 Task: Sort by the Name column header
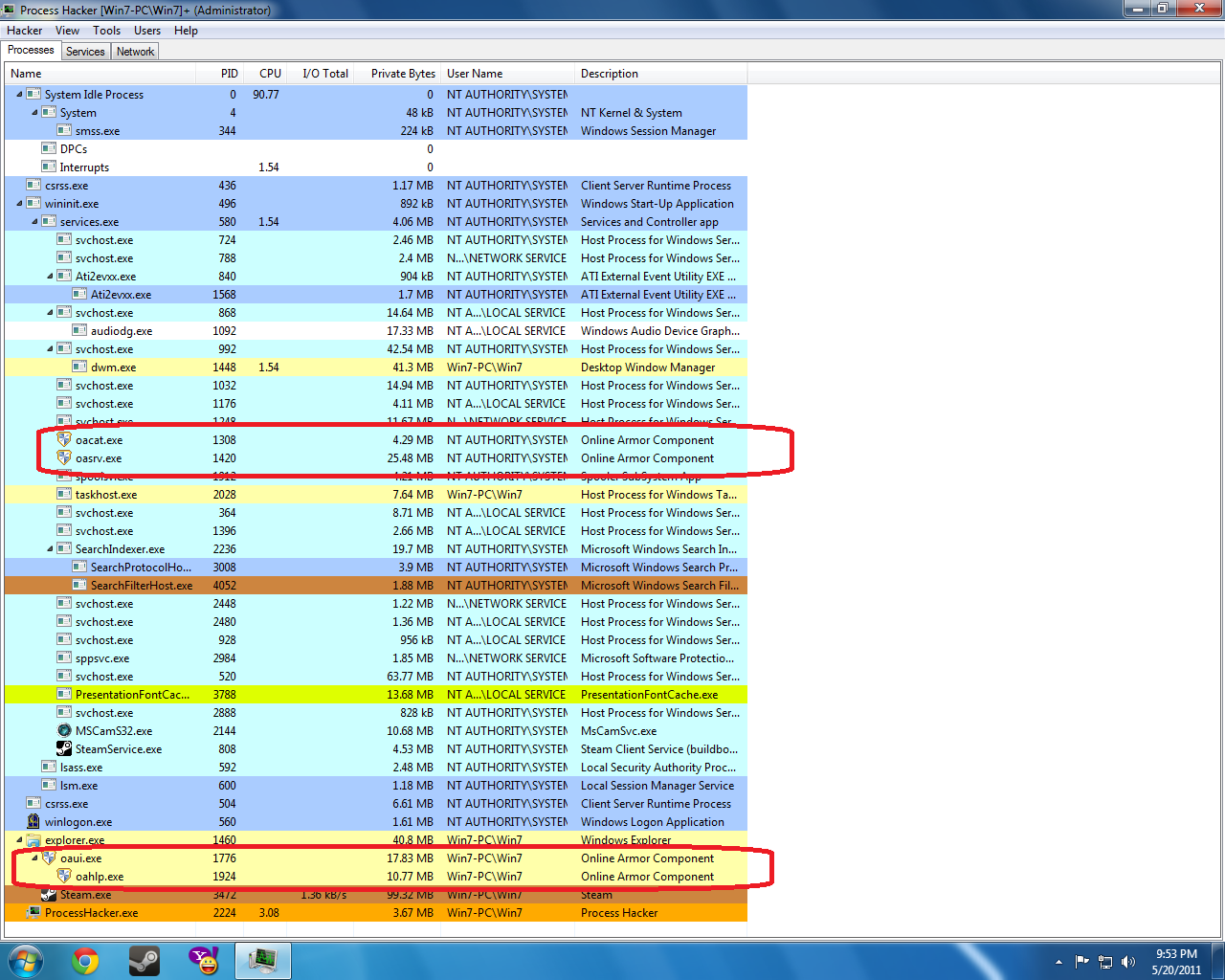(100, 74)
